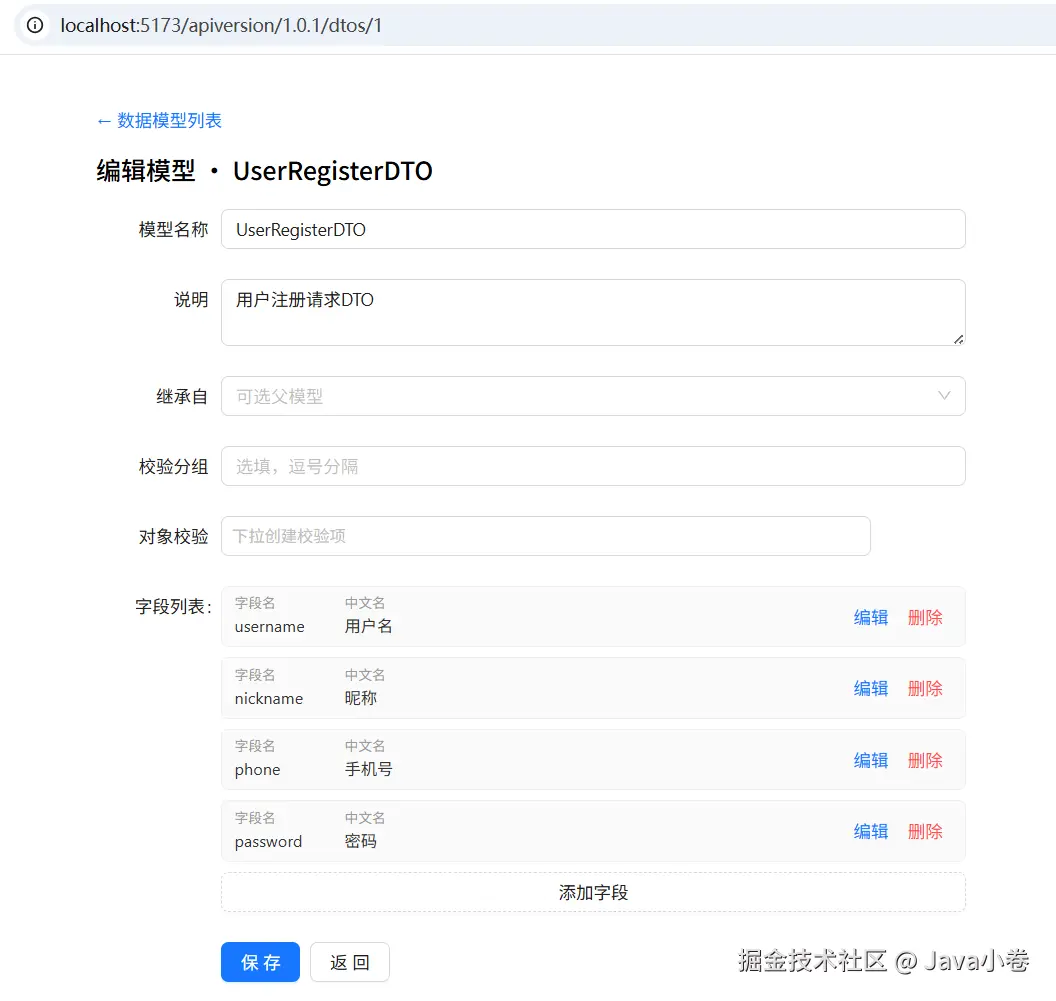Delete the username field row

[x=925, y=617]
